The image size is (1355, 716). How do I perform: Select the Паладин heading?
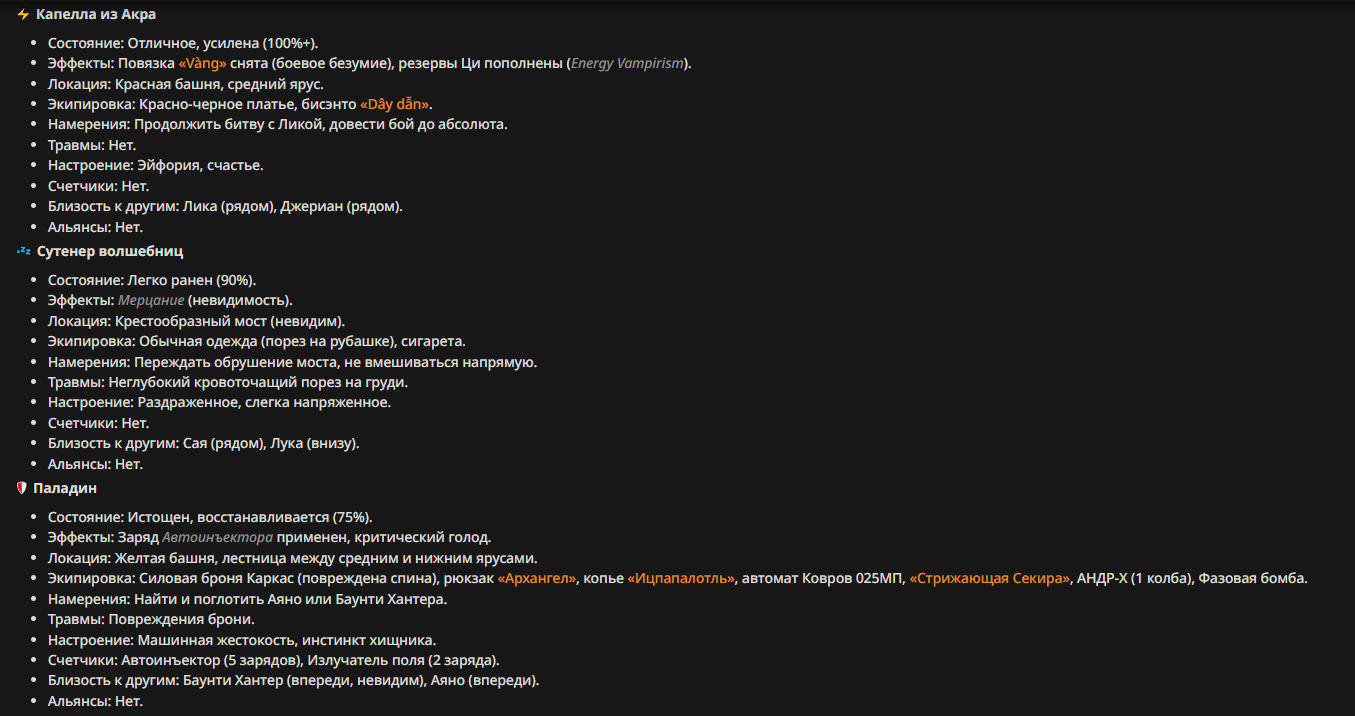click(x=65, y=488)
